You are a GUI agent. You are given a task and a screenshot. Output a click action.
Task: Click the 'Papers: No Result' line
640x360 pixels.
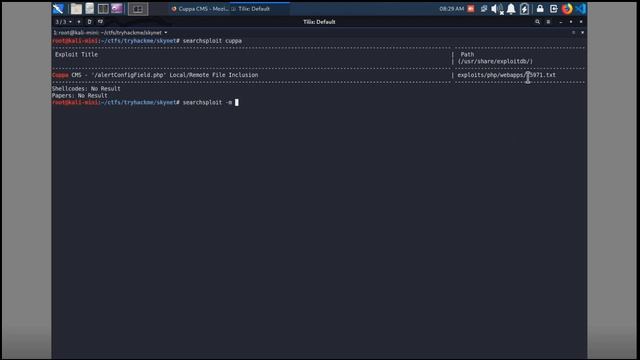tap(80, 96)
